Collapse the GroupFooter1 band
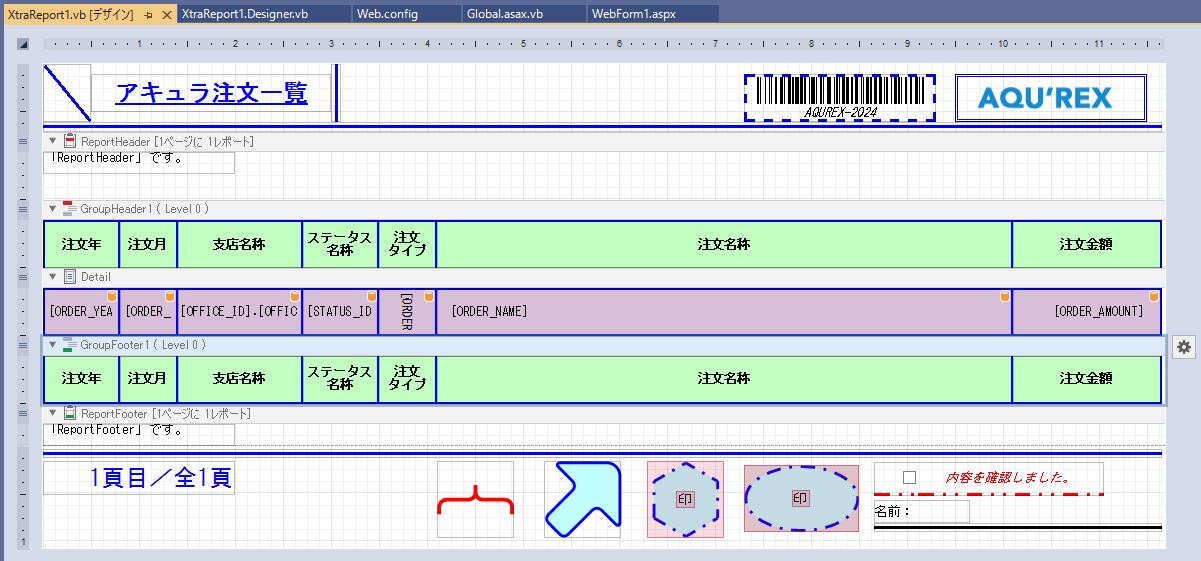 [53, 345]
